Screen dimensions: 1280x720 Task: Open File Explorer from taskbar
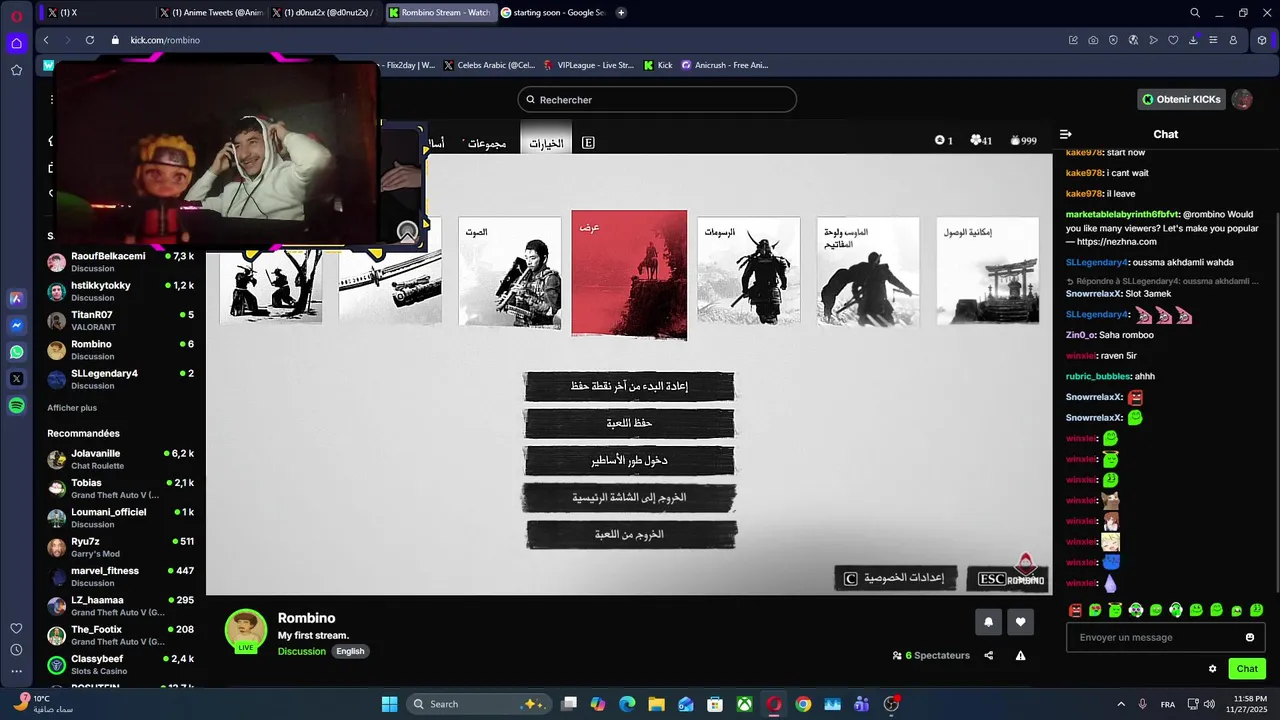[x=656, y=704]
